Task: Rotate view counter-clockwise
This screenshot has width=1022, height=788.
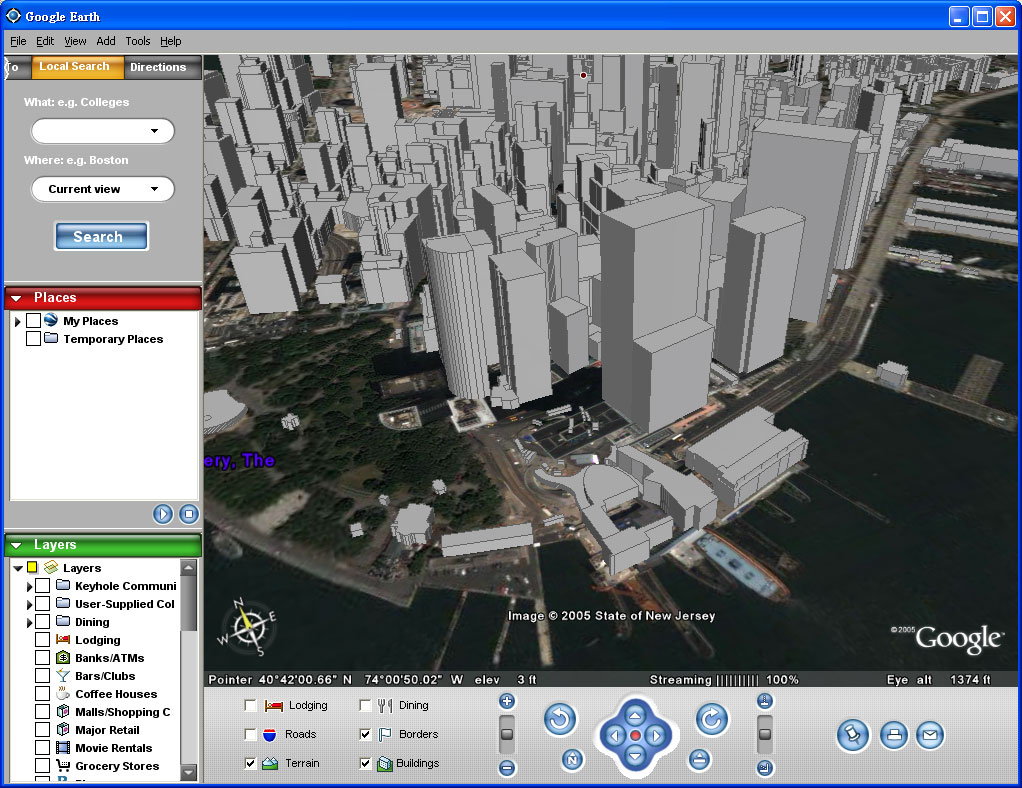Action: click(x=560, y=720)
